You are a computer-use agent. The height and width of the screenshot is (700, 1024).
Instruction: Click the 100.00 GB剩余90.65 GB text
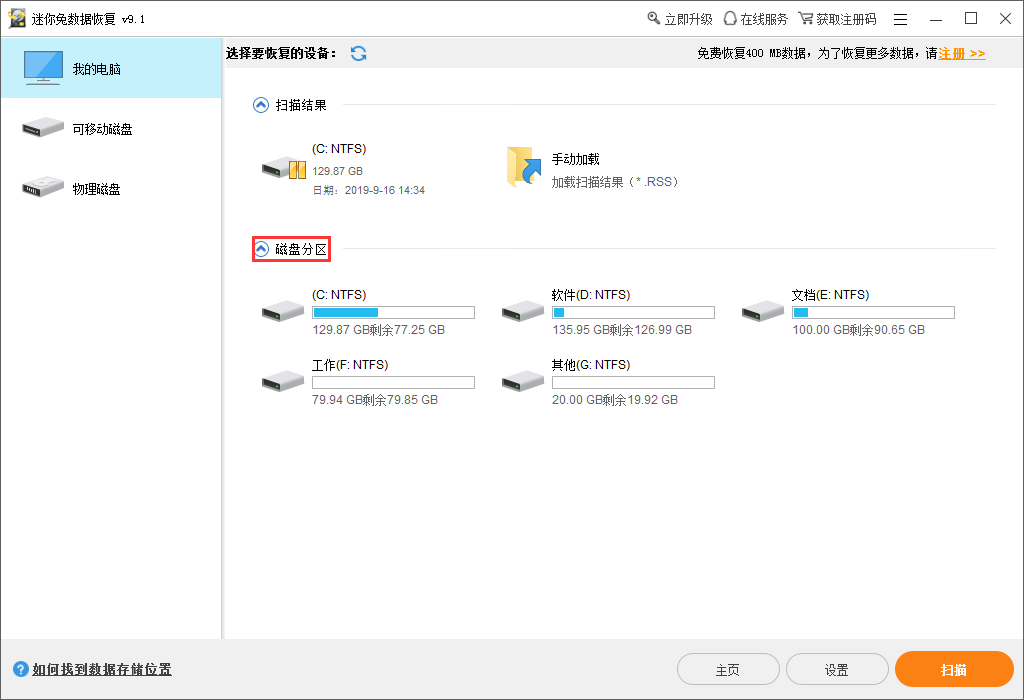click(x=859, y=330)
